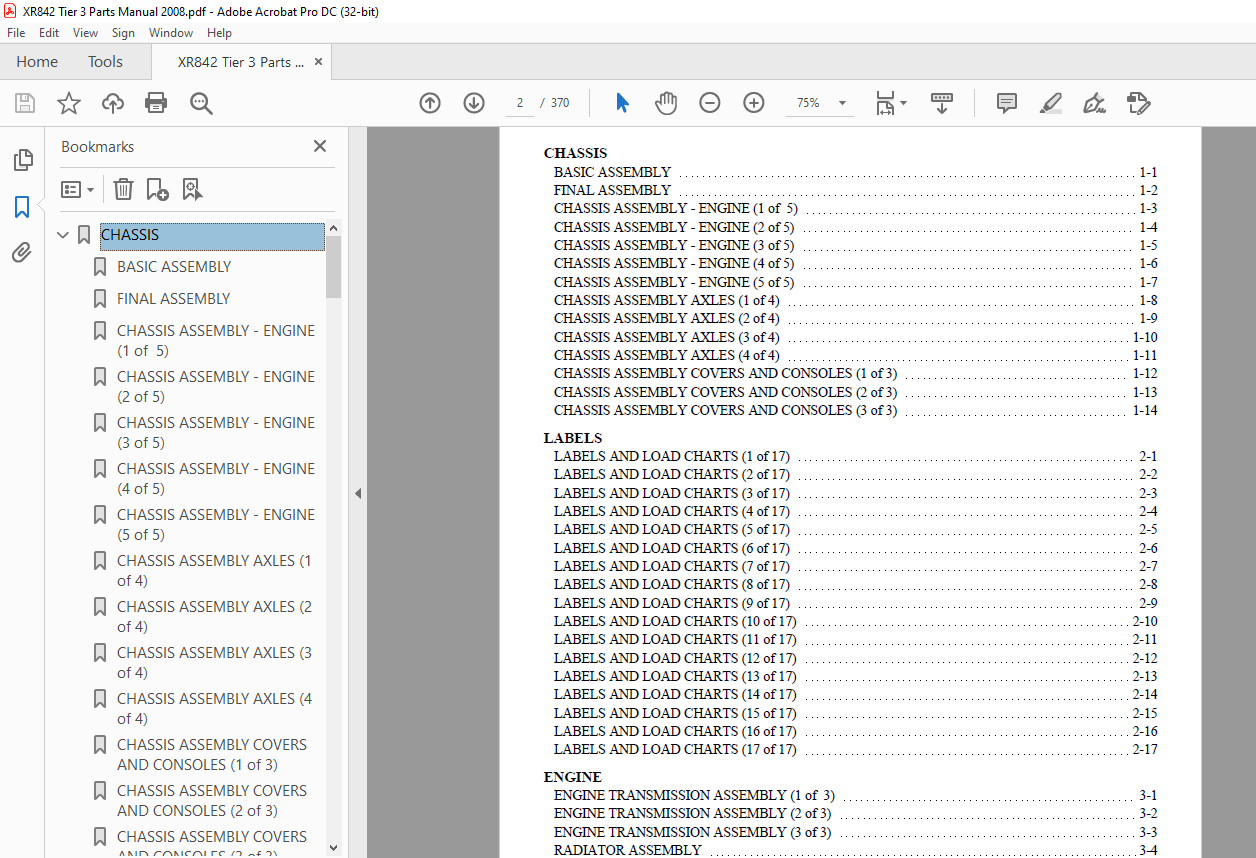Viewport: 1256px width, 858px height.
Task: Click the ENGINE section heading in document
Action: click(x=573, y=777)
